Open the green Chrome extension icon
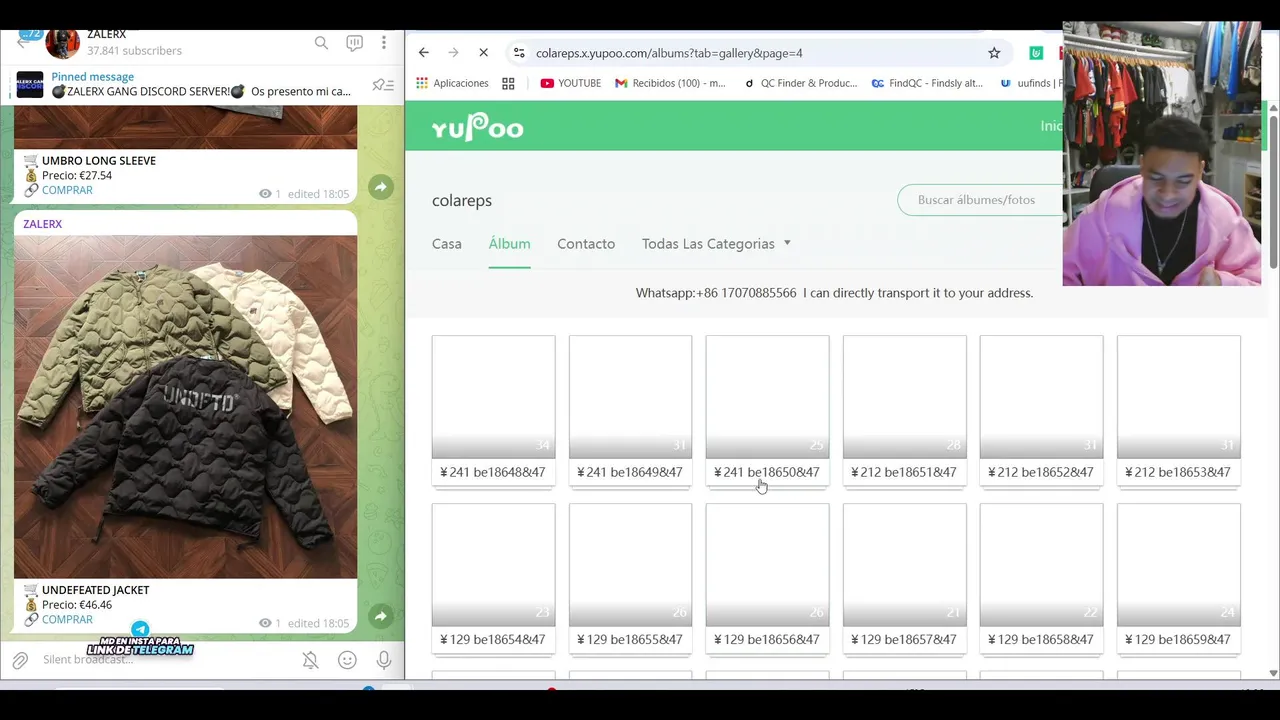Image resolution: width=1280 pixels, height=720 pixels. click(1036, 53)
